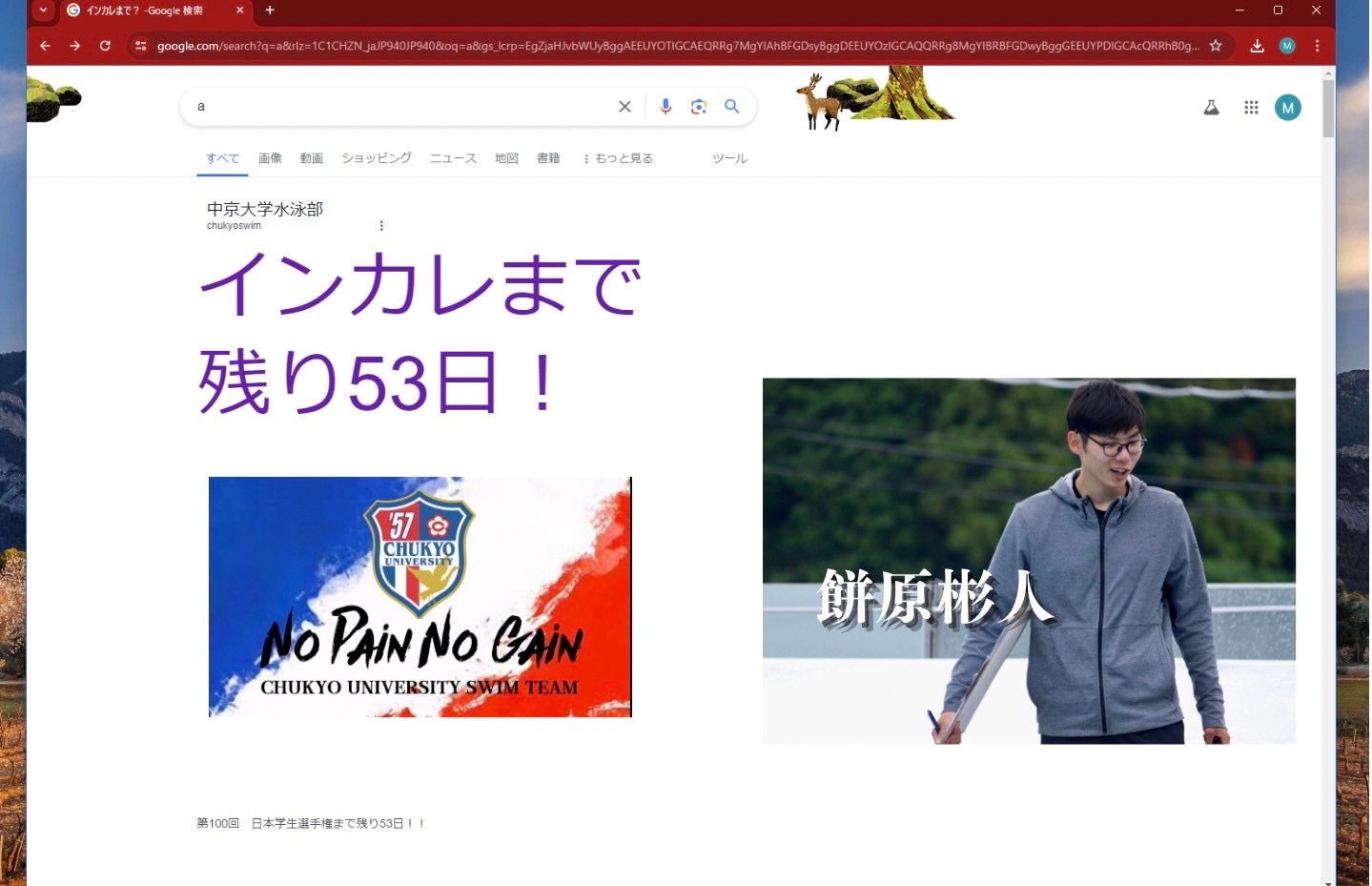The image size is (1372, 886).
Task: Open result options three-dot menu
Action: [381, 226]
